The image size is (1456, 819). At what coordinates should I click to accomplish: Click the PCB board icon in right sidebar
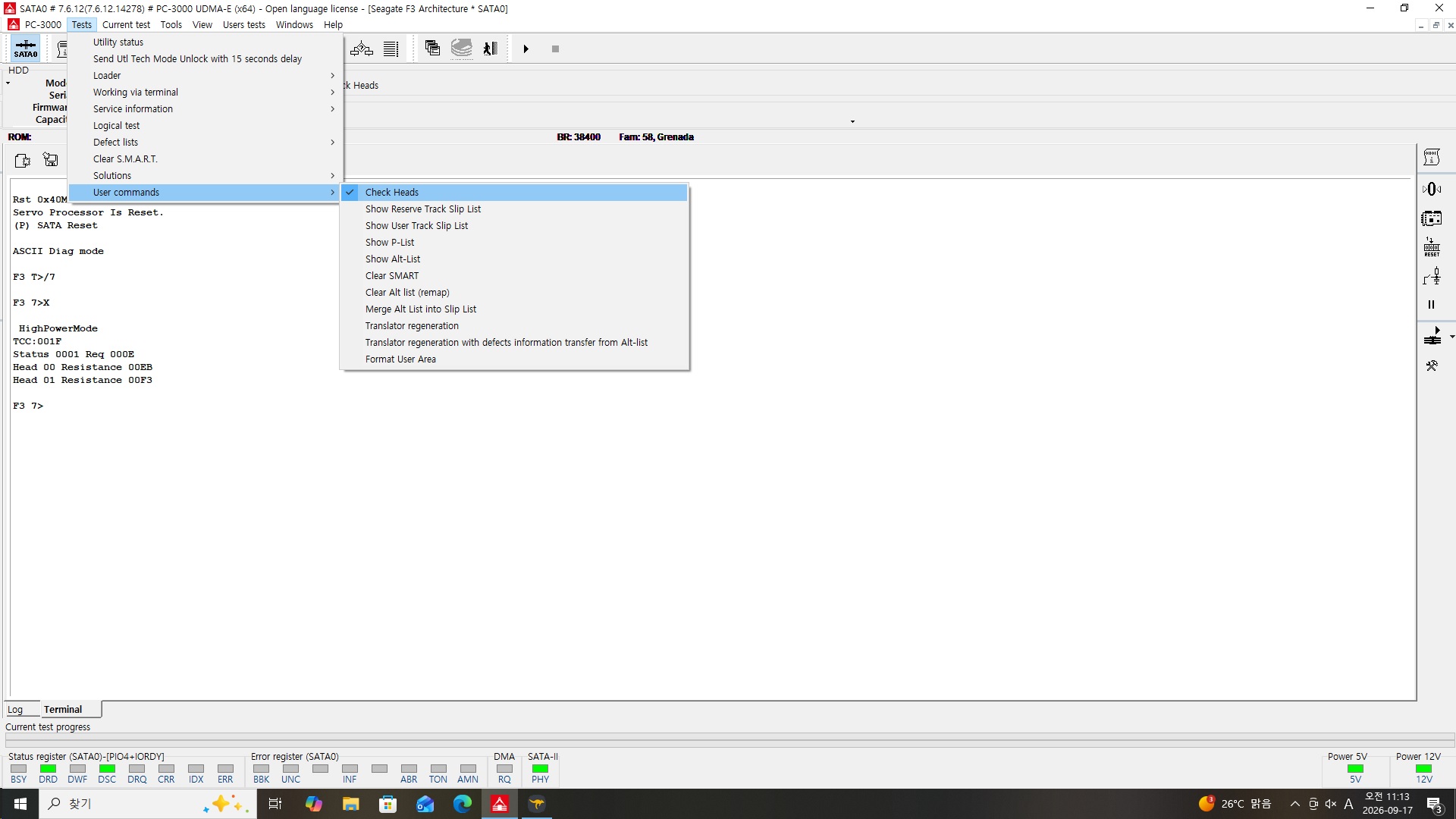pyautogui.click(x=1432, y=218)
